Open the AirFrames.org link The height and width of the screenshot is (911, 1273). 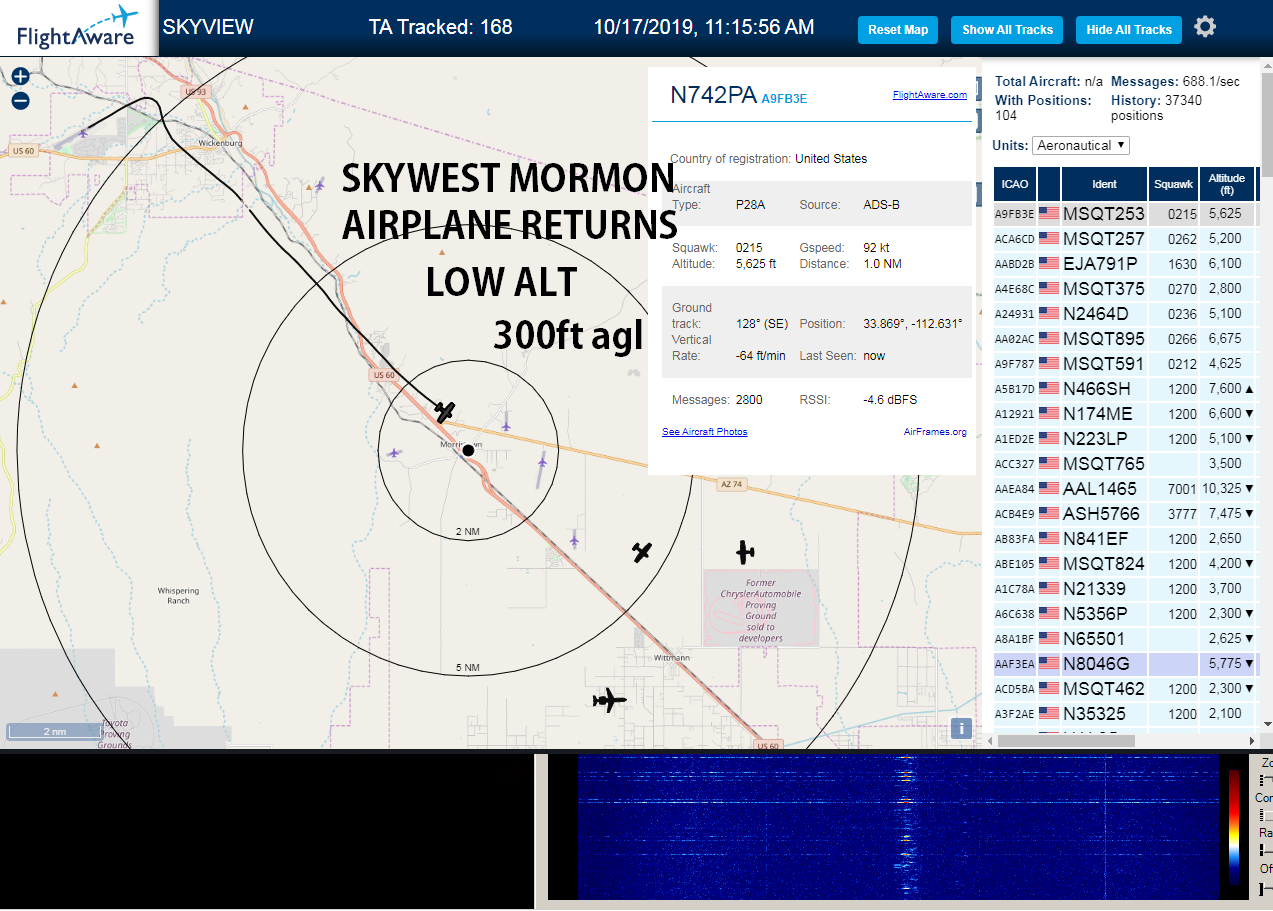pyautogui.click(x=935, y=432)
